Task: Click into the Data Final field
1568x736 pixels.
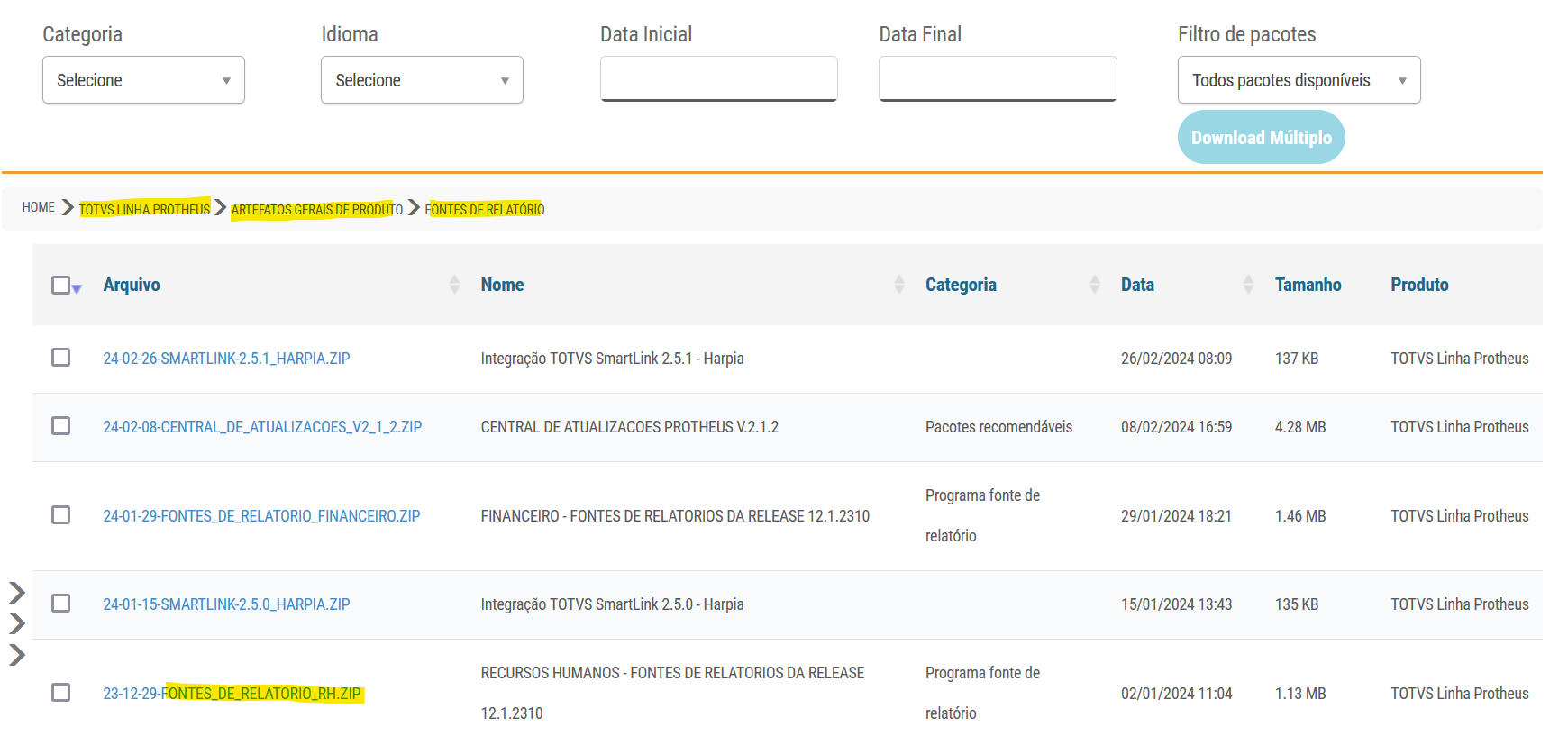Action: (998, 78)
